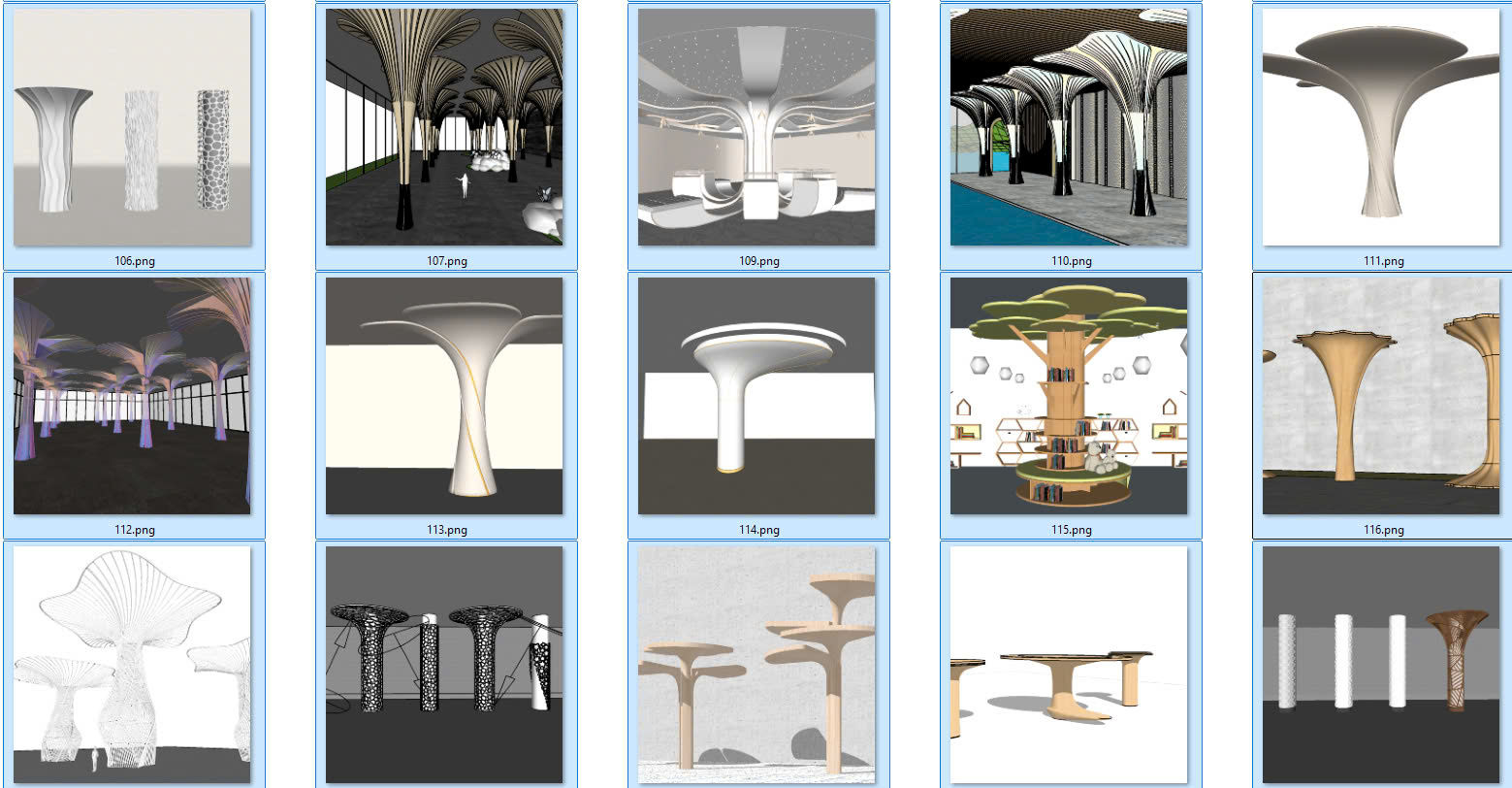The width and height of the screenshot is (1512, 788).
Task: Click the 107.png hall of fan columns image
Action: 444,127
